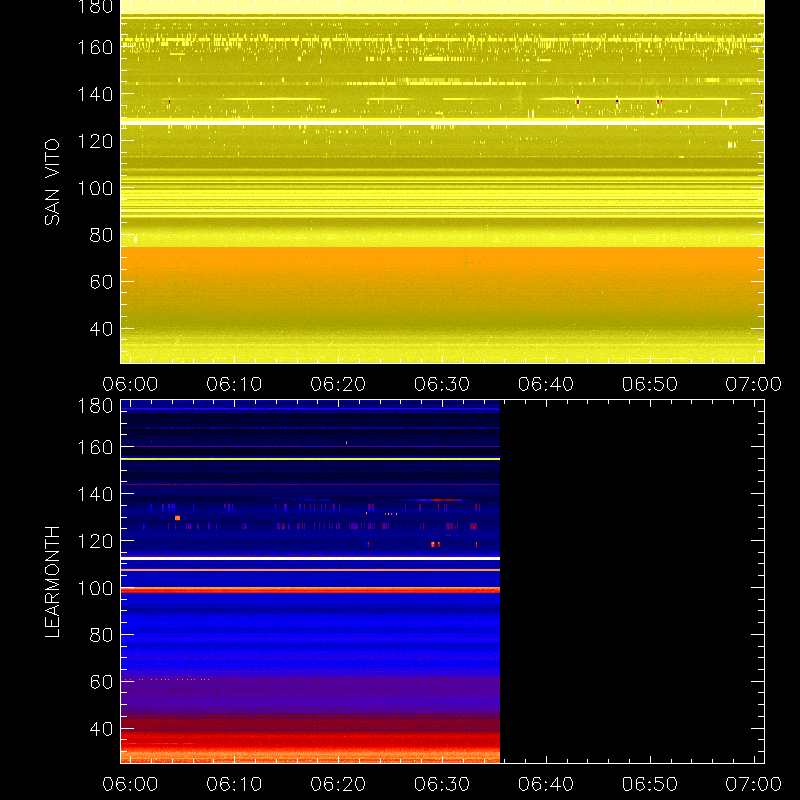
Task: Pick the 06:40 time label of San Vito plot
Action: coord(546,384)
